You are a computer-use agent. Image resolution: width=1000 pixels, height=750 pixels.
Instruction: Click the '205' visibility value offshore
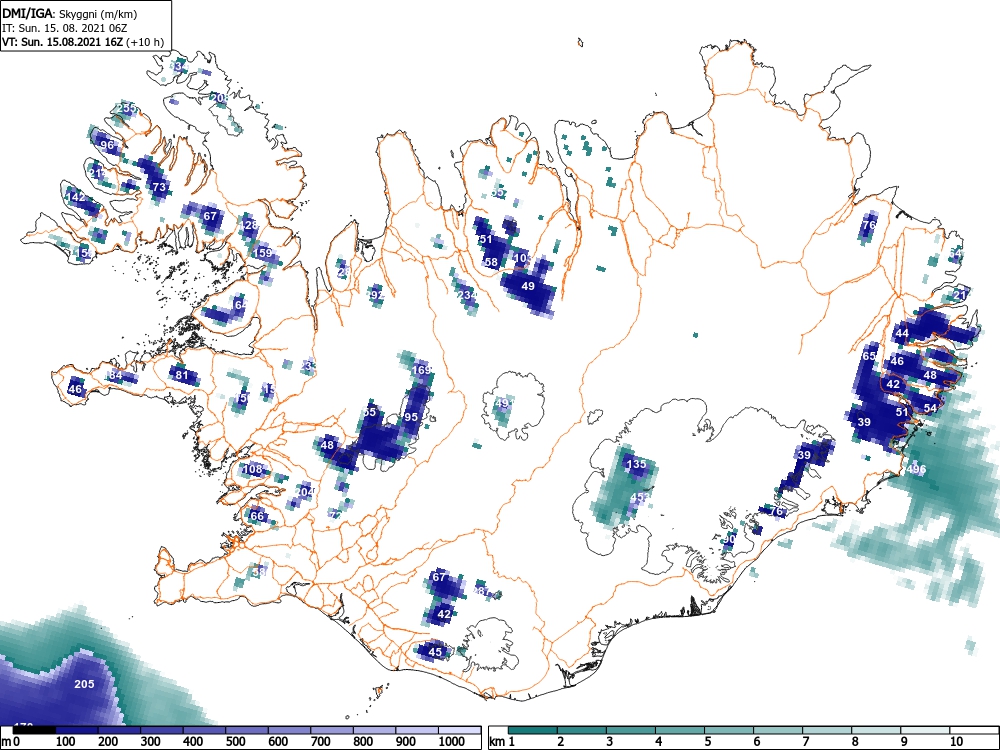point(84,684)
